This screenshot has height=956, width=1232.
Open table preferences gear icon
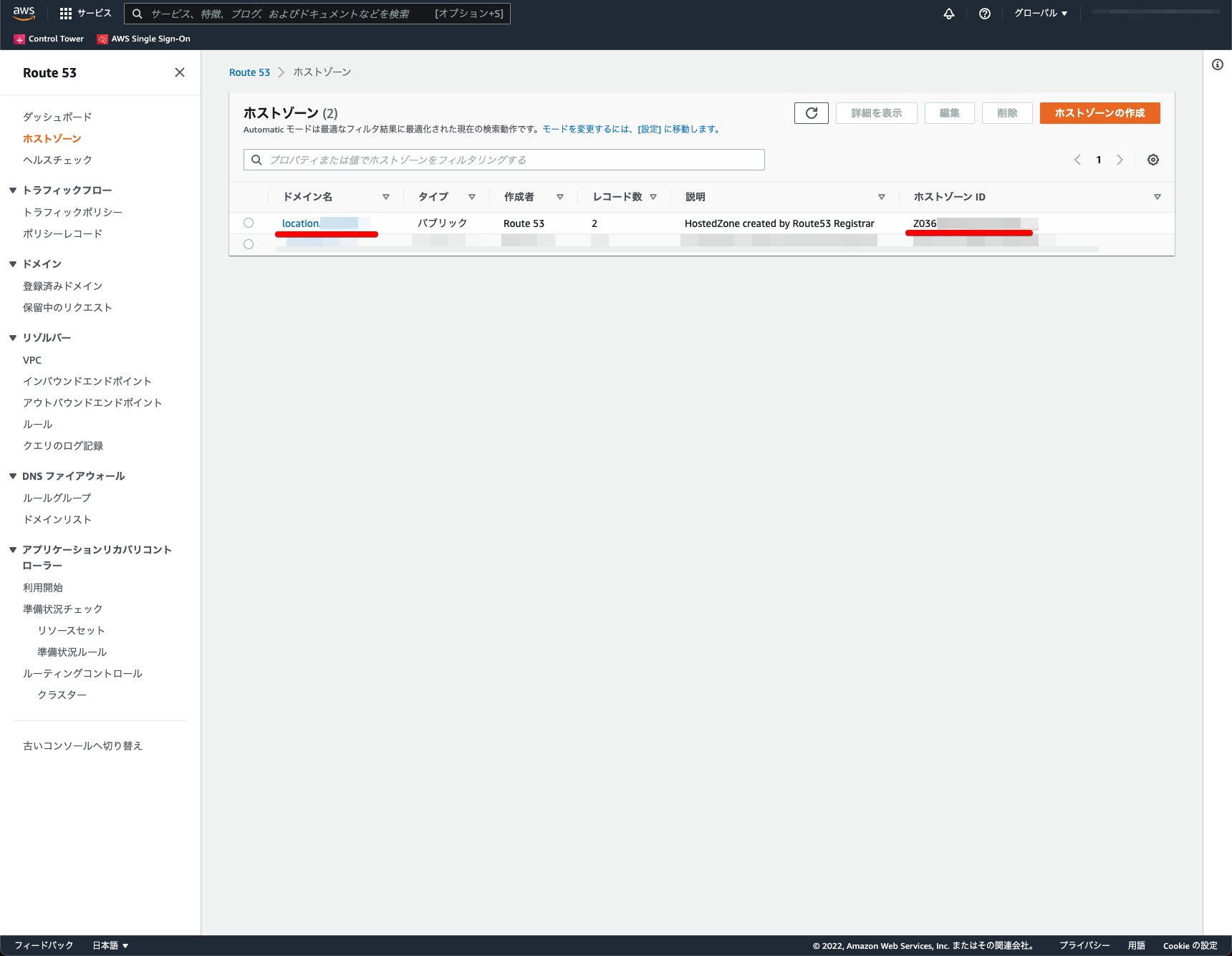(1153, 160)
